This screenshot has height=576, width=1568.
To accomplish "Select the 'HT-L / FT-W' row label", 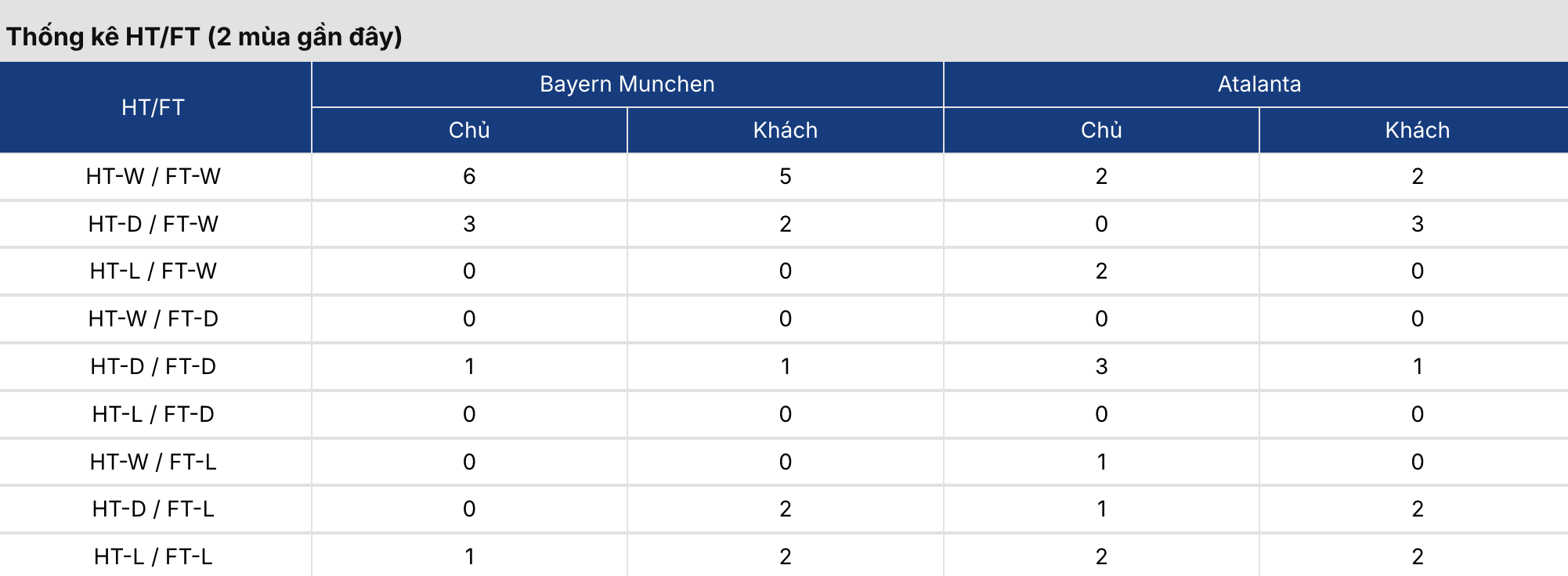I will [x=154, y=271].
